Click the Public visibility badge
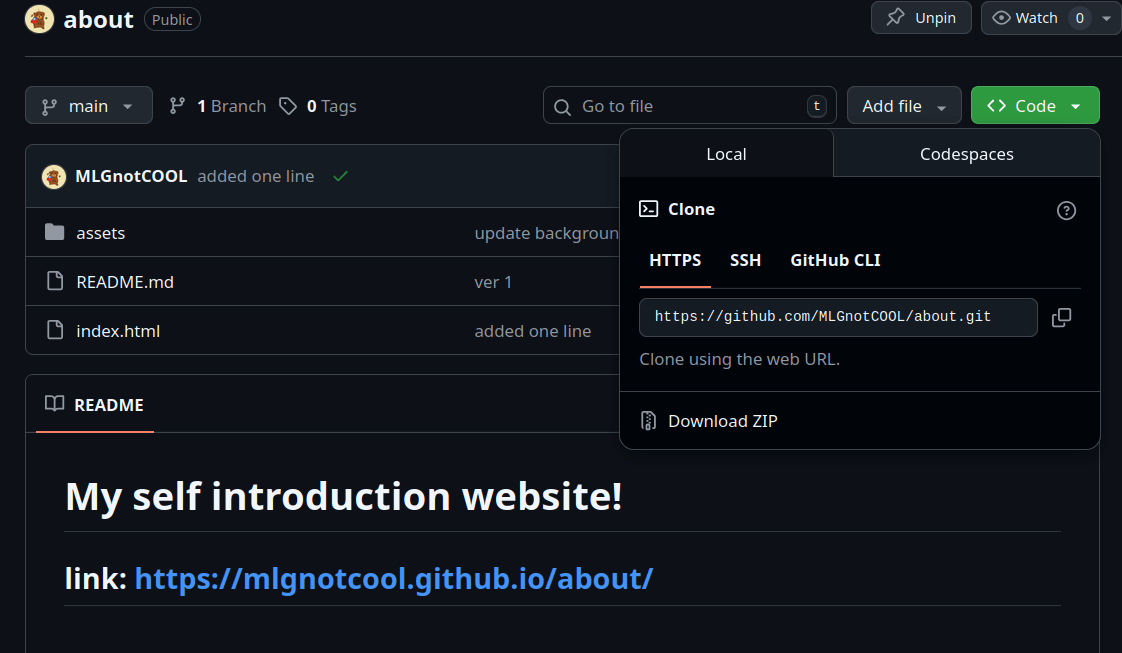 click(172, 19)
